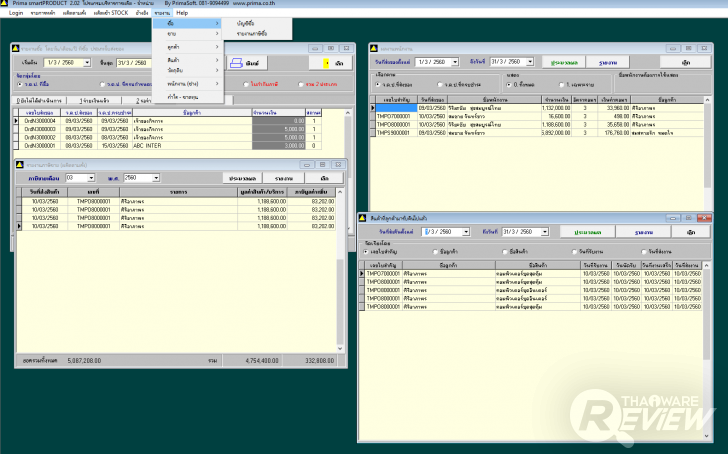The image size is (728, 454).
Task: Open the Help menu
Action: pyautogui.click(x=182, y=13)
